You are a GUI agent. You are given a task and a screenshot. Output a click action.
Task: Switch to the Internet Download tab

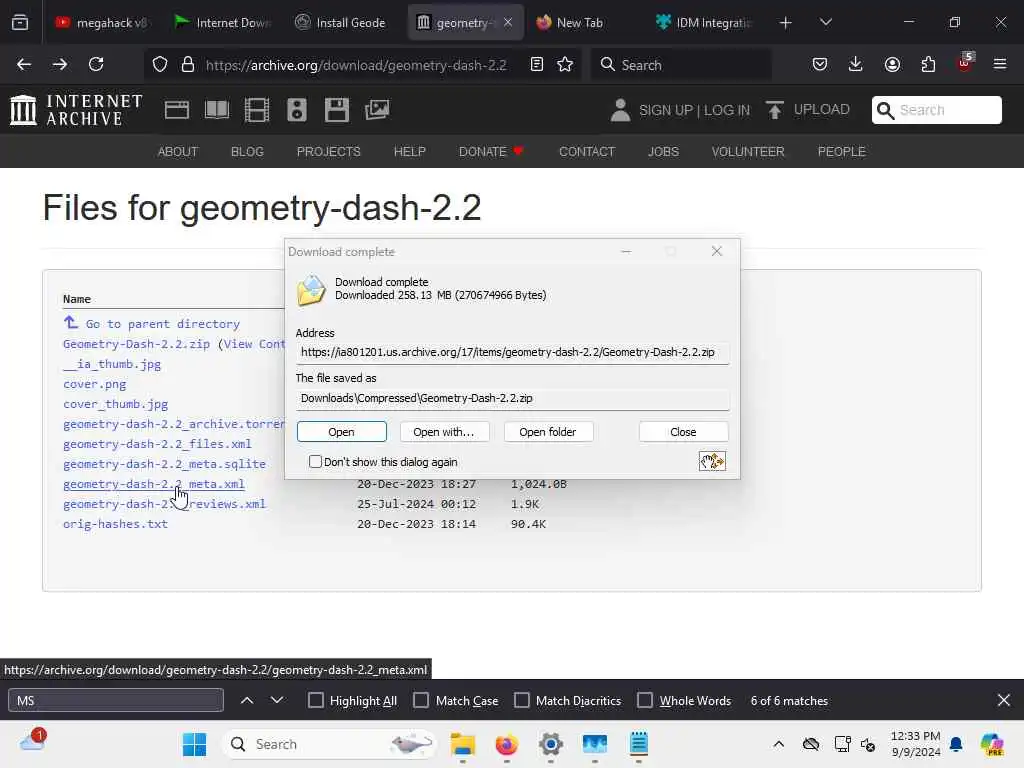click(x=223, y=23)
